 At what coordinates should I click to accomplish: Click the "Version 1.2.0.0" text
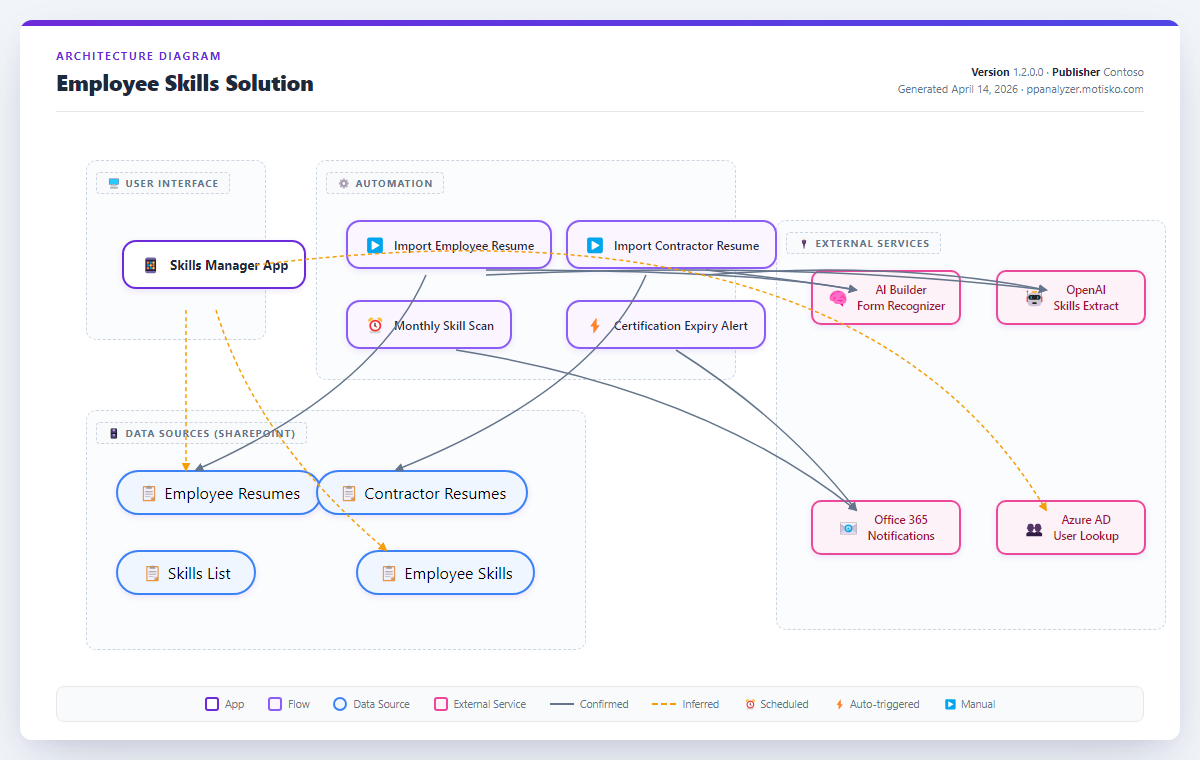tap(1007, 72)
